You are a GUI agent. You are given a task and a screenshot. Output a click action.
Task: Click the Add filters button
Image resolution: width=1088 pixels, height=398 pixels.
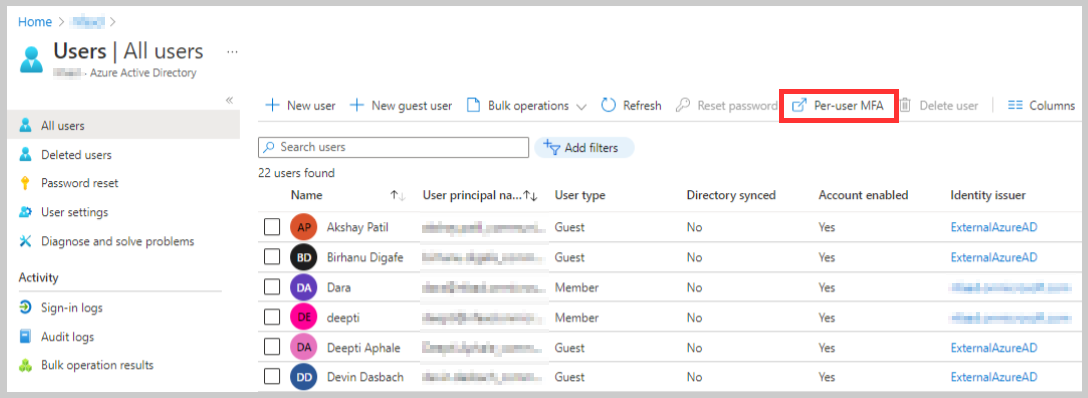click(584, 147)
